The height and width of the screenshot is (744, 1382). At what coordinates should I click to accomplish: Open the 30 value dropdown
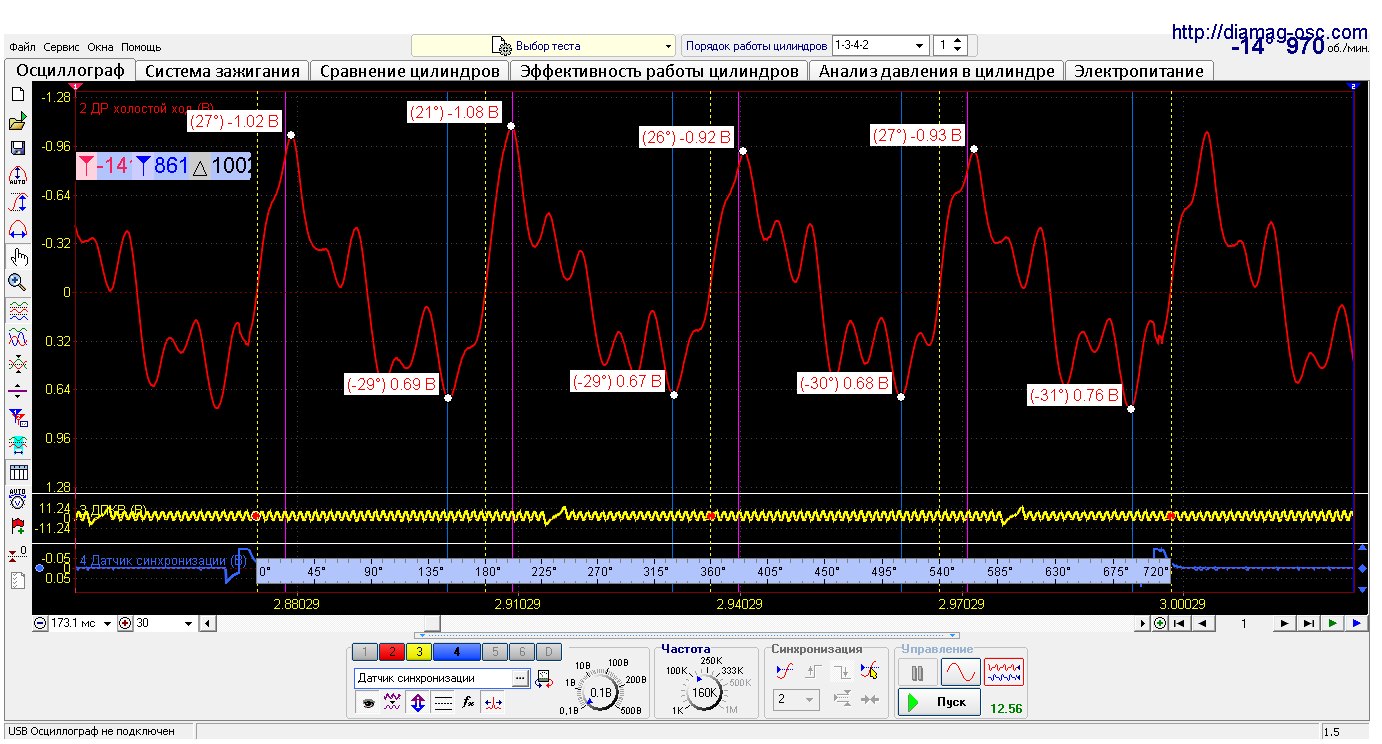click(x=164, y=623)
